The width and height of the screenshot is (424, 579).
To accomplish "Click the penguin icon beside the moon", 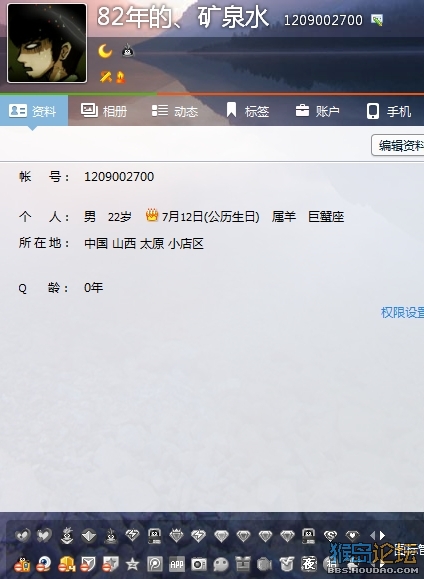I will pyautogui.click(x=128, y=51).
